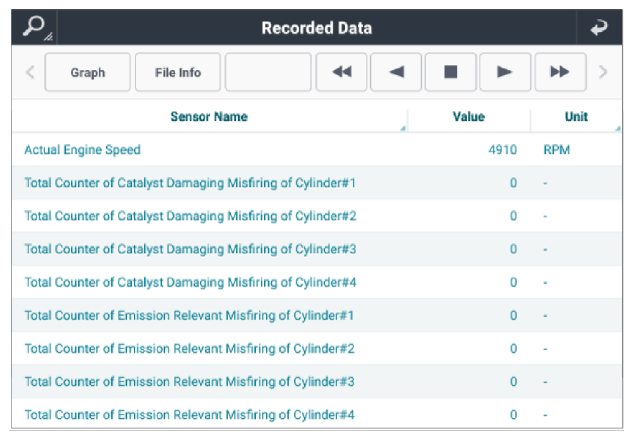Click the Value column header
This screenshot has width=633, height=440.
(468, 117)
